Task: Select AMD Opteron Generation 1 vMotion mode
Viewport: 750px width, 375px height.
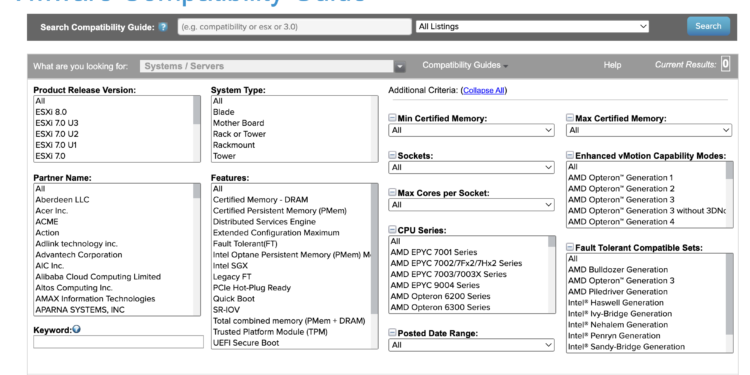Action: (620, 178)
